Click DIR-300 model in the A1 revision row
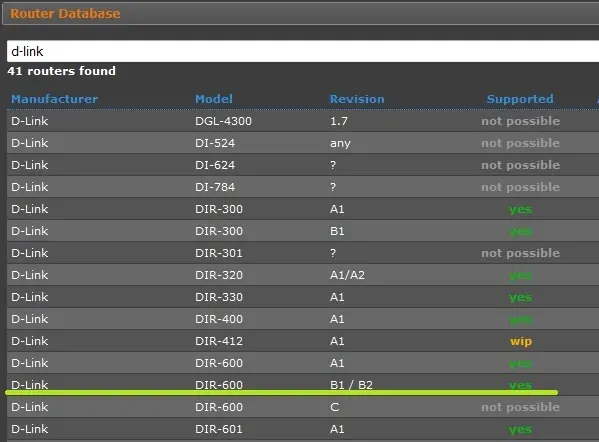 [x=219, y=209]
